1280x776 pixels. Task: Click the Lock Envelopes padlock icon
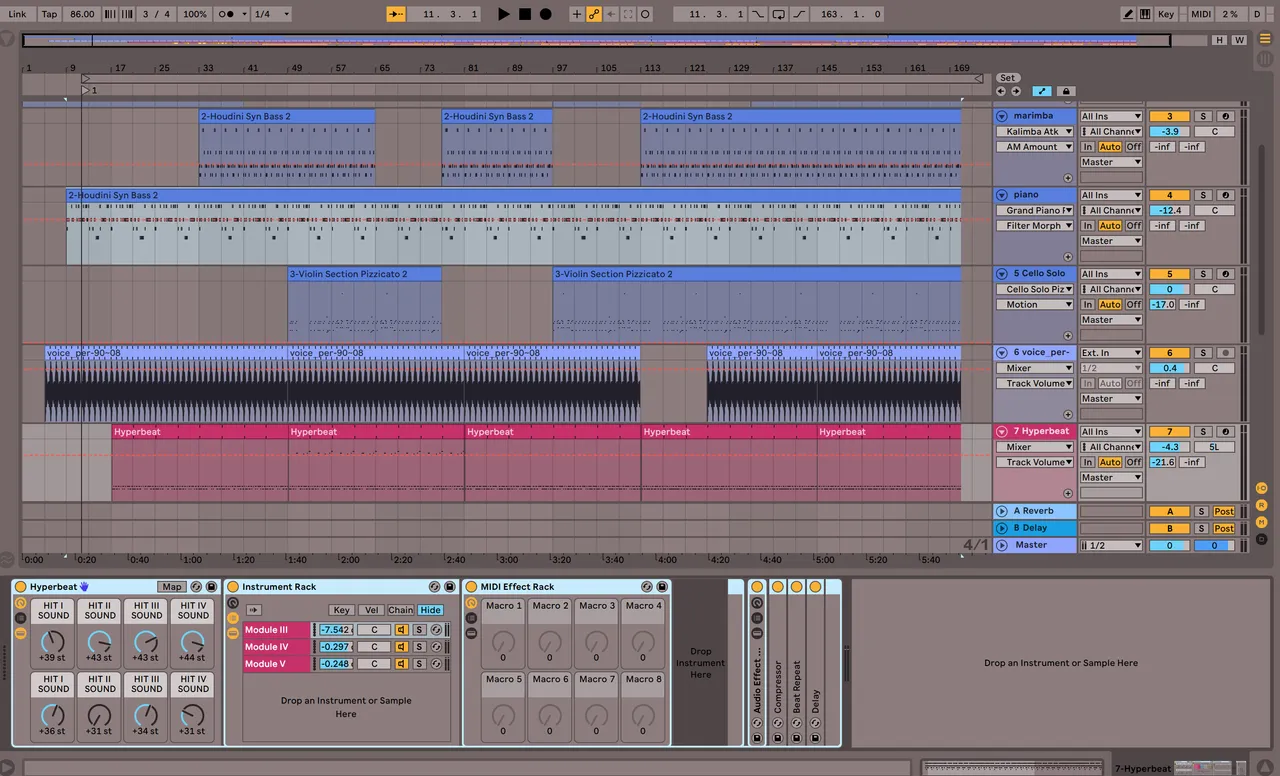1065,91
